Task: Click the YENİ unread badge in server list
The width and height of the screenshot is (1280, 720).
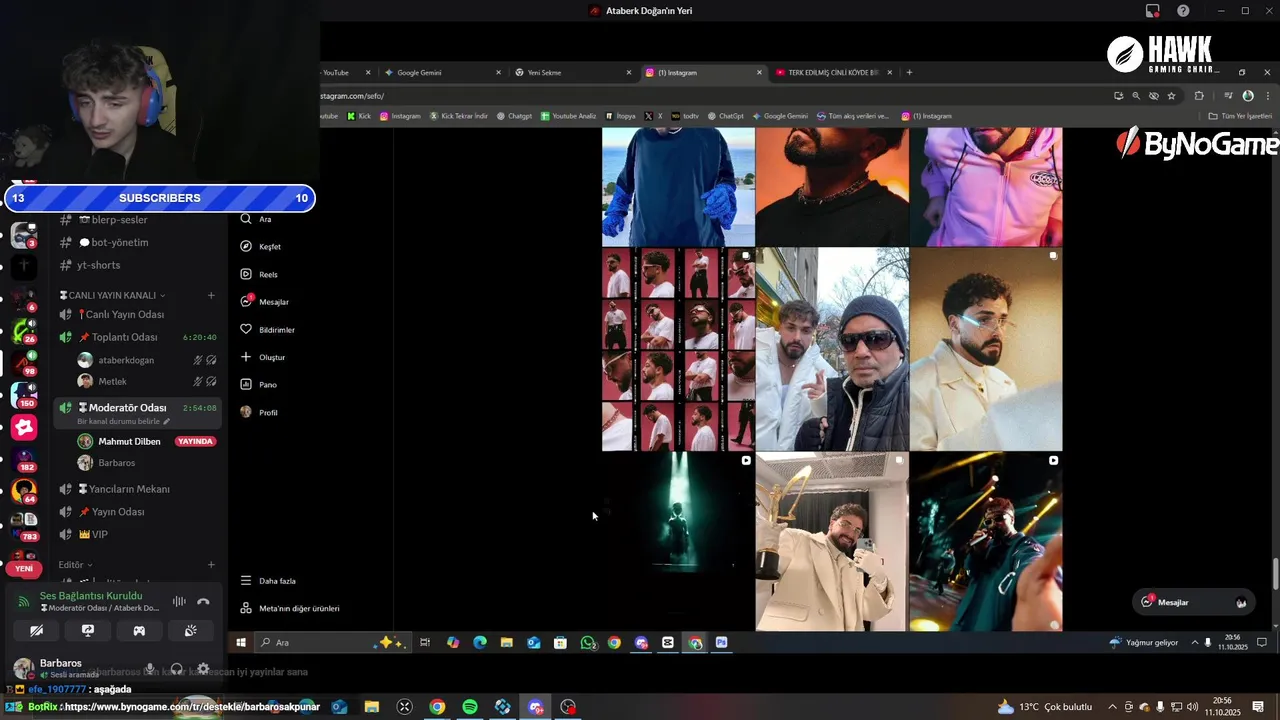Action: click(x=24, y=568)
